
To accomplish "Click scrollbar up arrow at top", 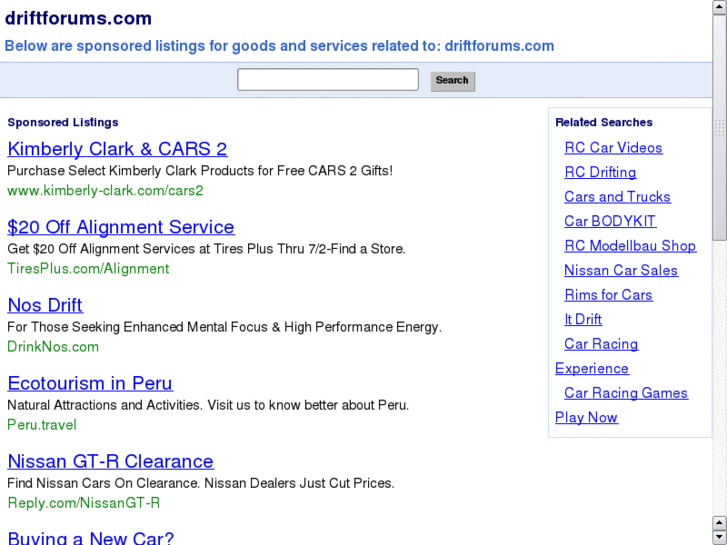I will 719,7.
